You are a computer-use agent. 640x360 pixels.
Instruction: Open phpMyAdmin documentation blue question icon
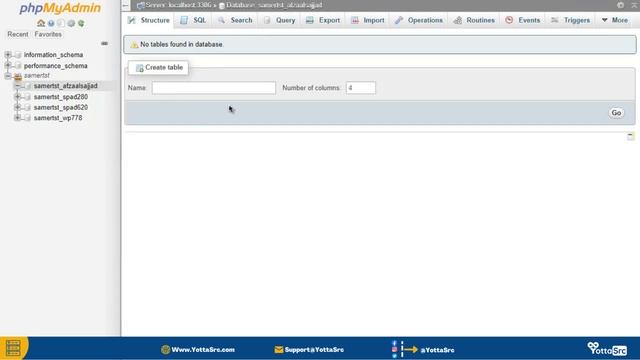click(x=51, y=23)
